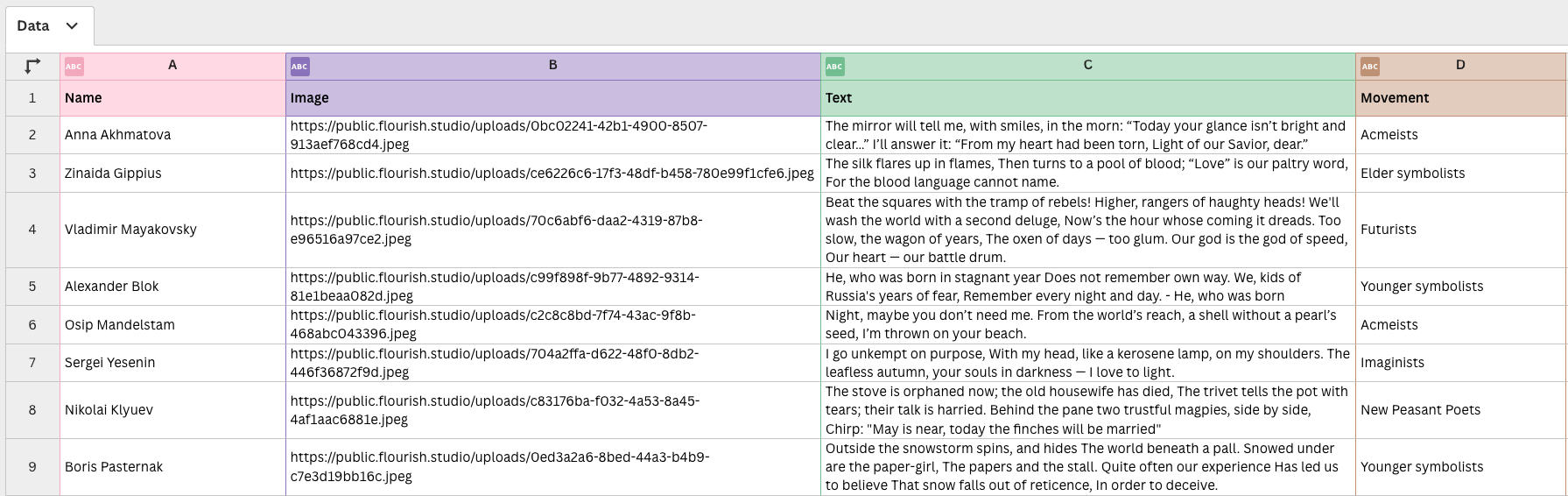Click the ABC type icon on column A

click(74, 67)
